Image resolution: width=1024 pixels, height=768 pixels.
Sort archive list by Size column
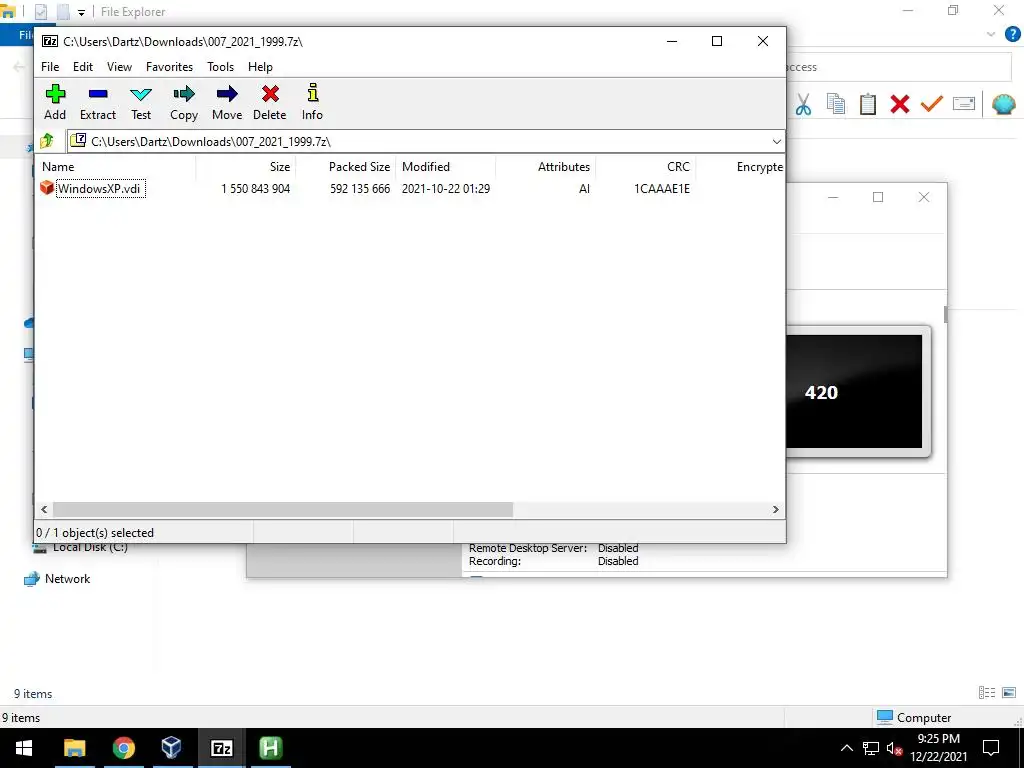[246, 167]
